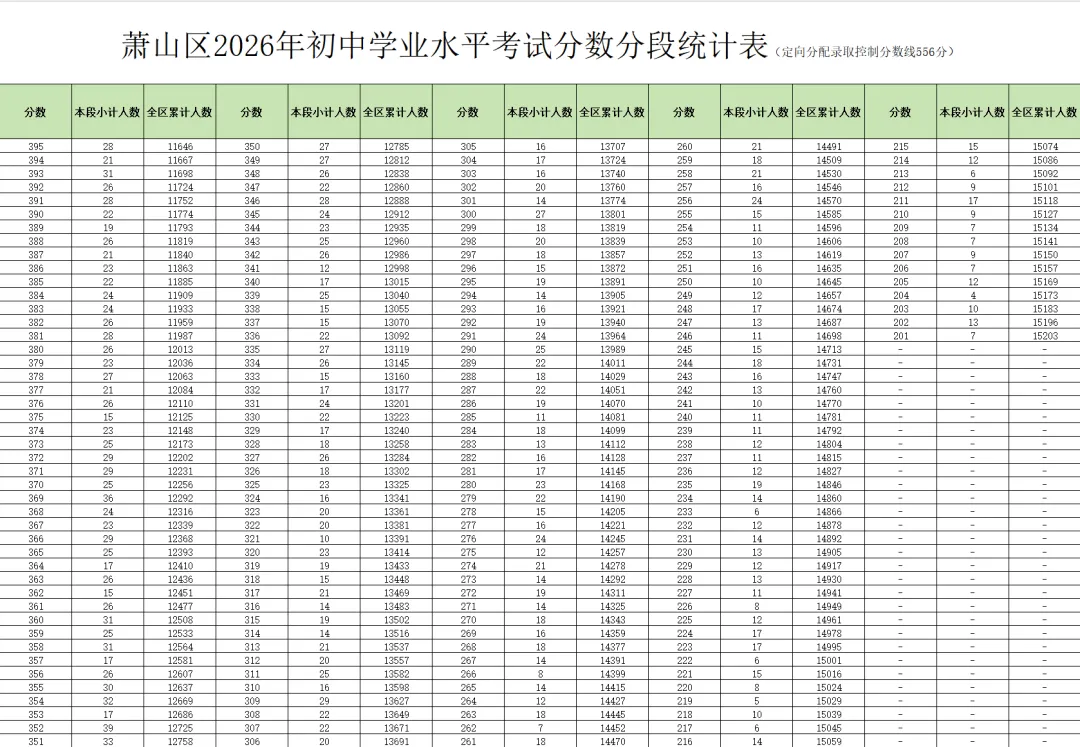Click score cell 233
This screenshot has width=1080, height=747.
(685, 512)
